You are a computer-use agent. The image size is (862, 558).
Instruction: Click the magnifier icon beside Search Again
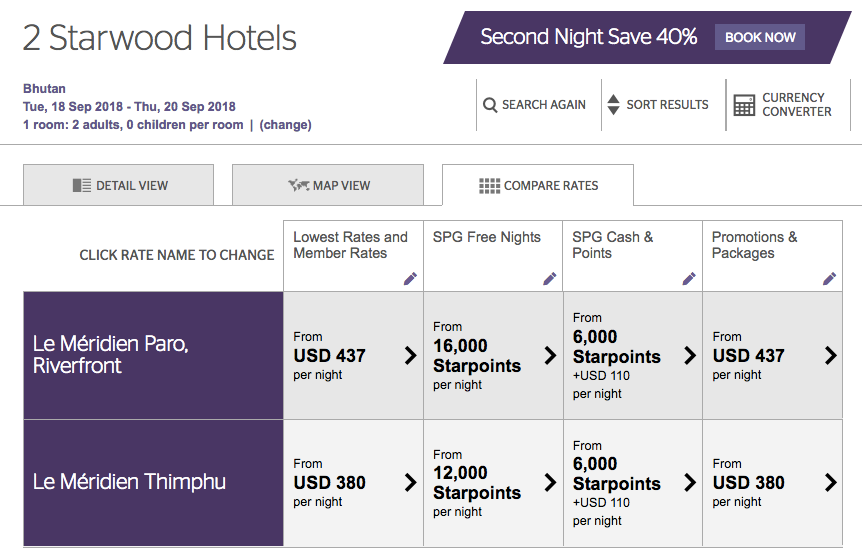[490, 105]
